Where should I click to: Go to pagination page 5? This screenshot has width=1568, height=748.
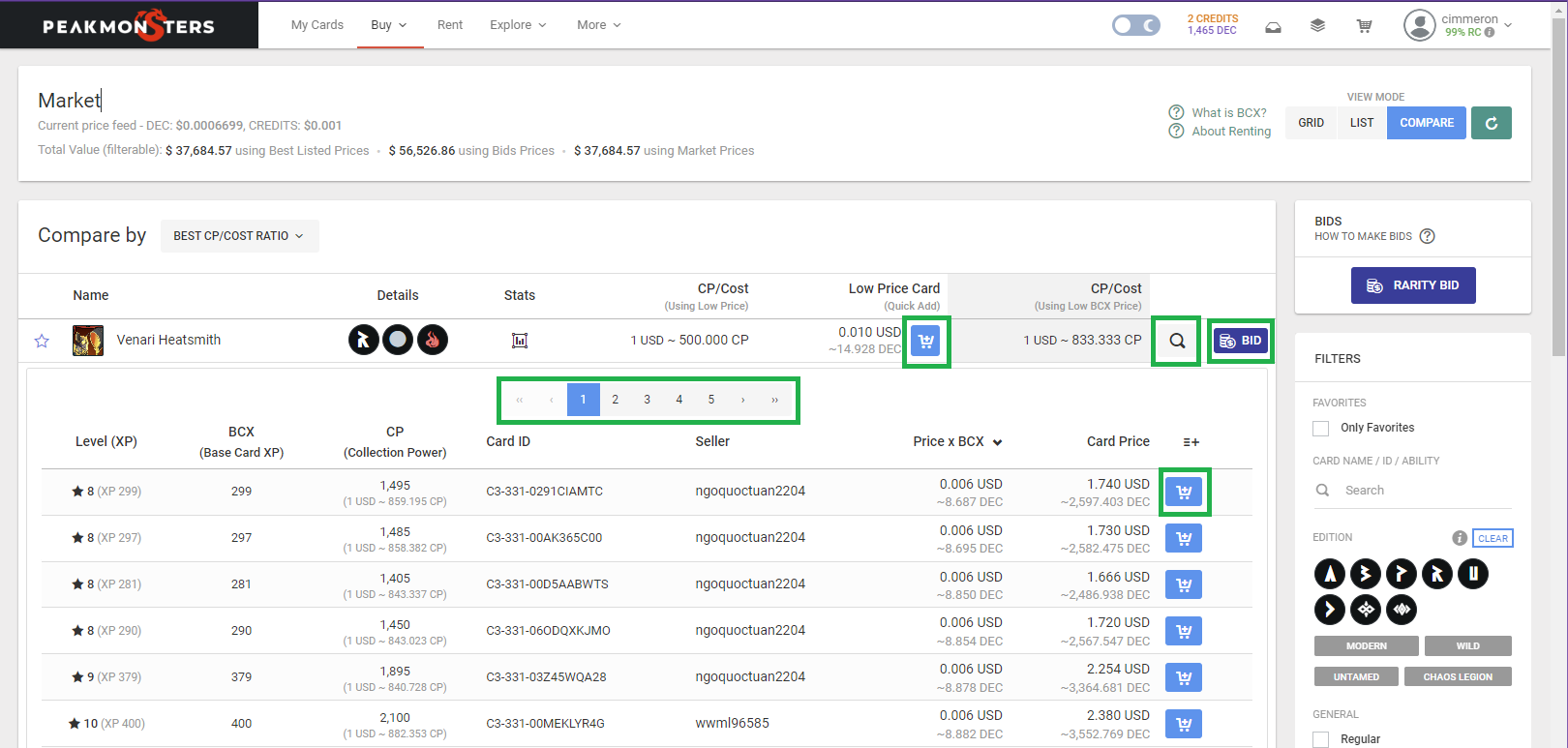click(711, 400)
